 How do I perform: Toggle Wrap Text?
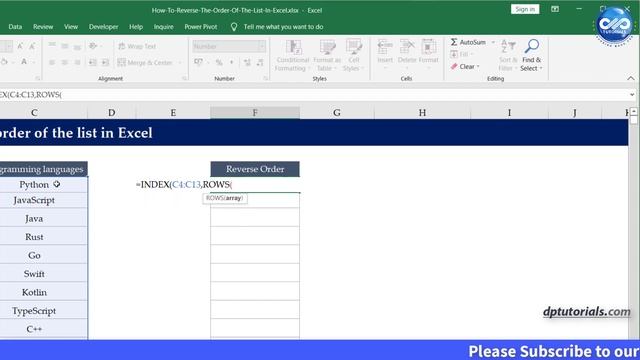[137, 46]
